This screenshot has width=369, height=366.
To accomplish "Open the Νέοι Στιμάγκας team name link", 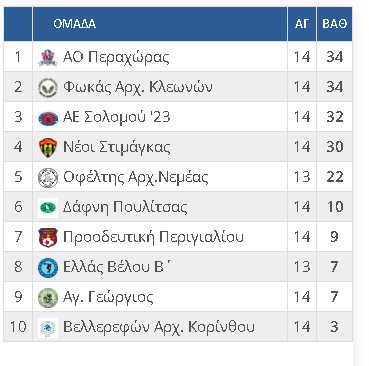I will (117, 147).
